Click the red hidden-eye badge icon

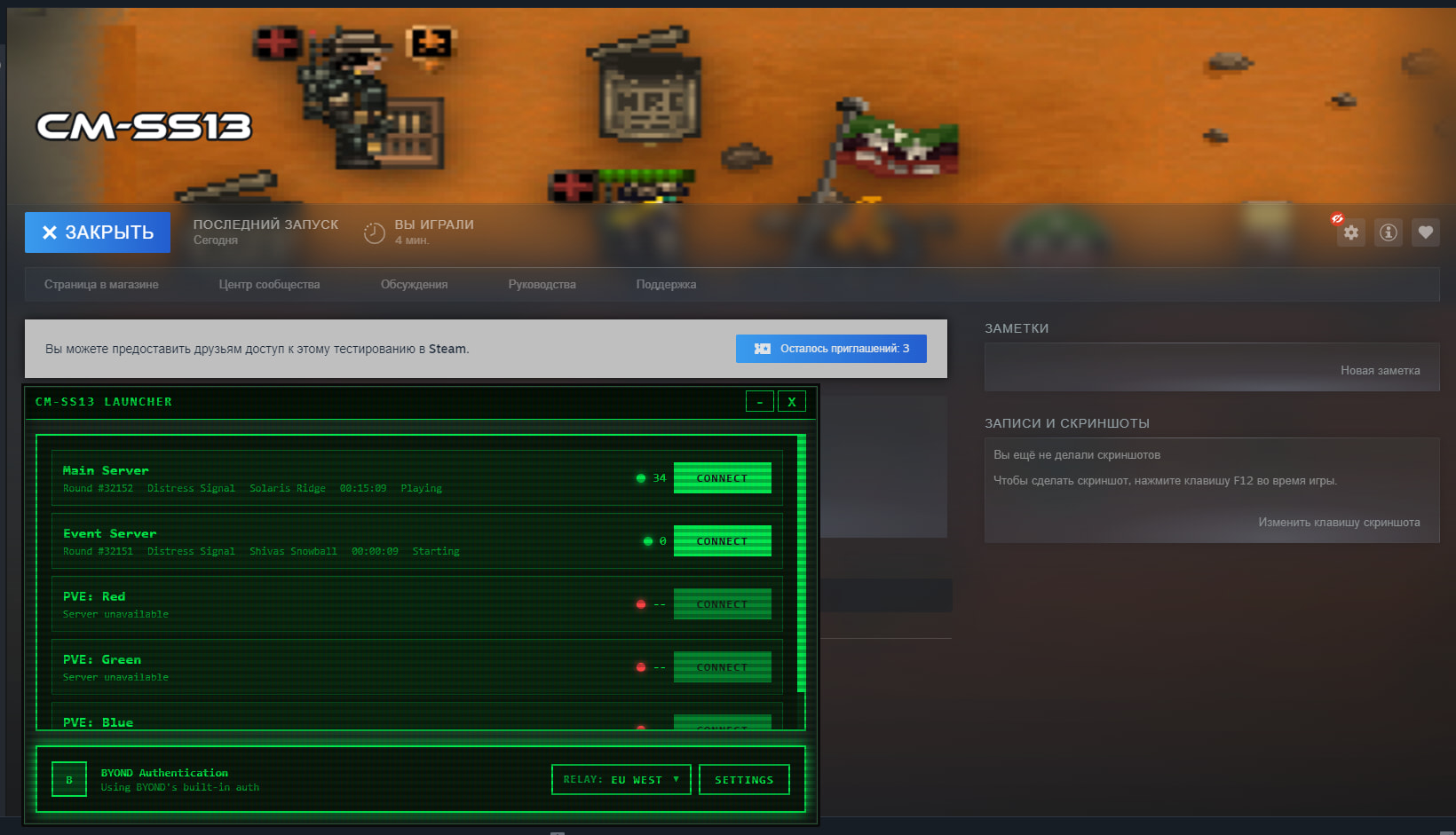coord(1337,218)
